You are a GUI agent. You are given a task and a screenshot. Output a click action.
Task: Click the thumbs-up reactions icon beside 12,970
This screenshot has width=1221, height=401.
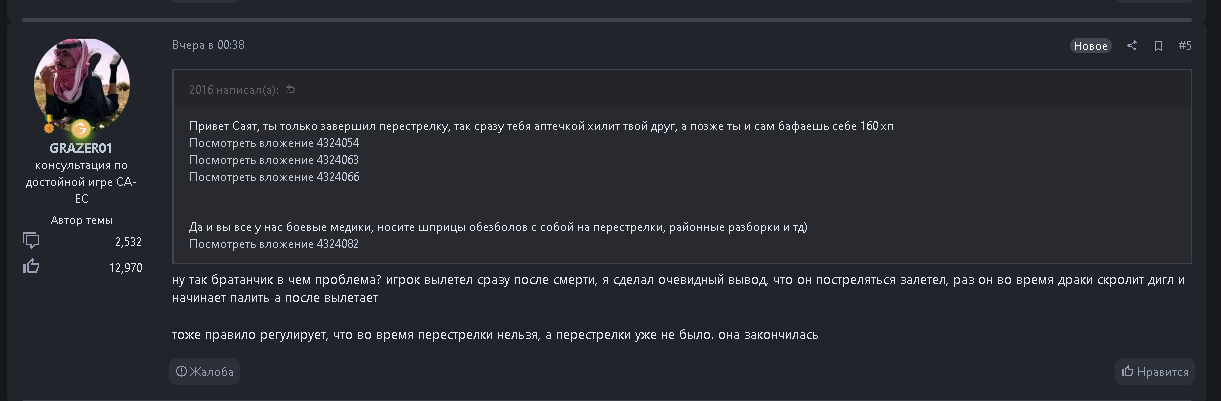31,267
